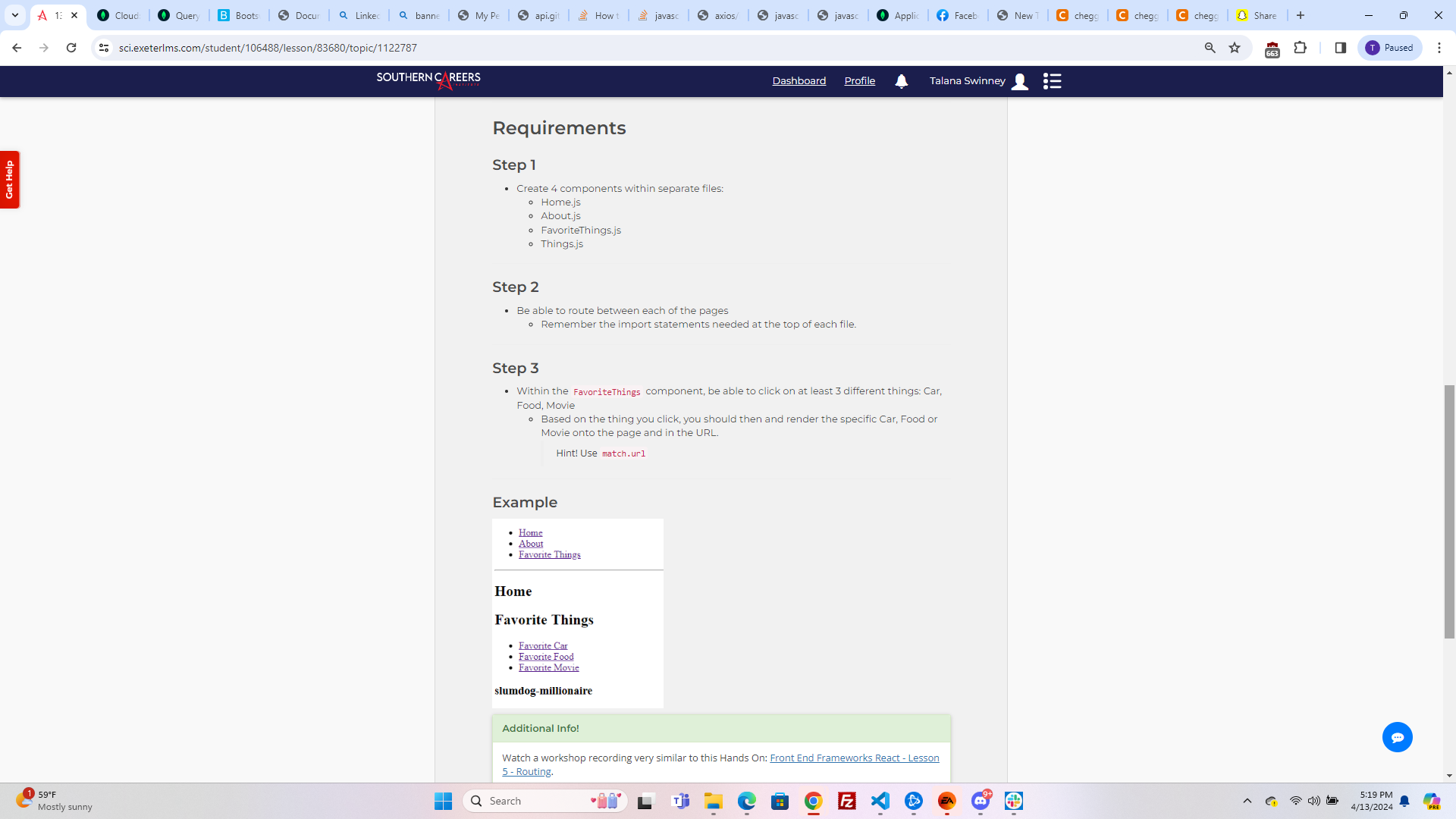Open the tab search chevron
1456x819 pixels.
click(14, 14)
